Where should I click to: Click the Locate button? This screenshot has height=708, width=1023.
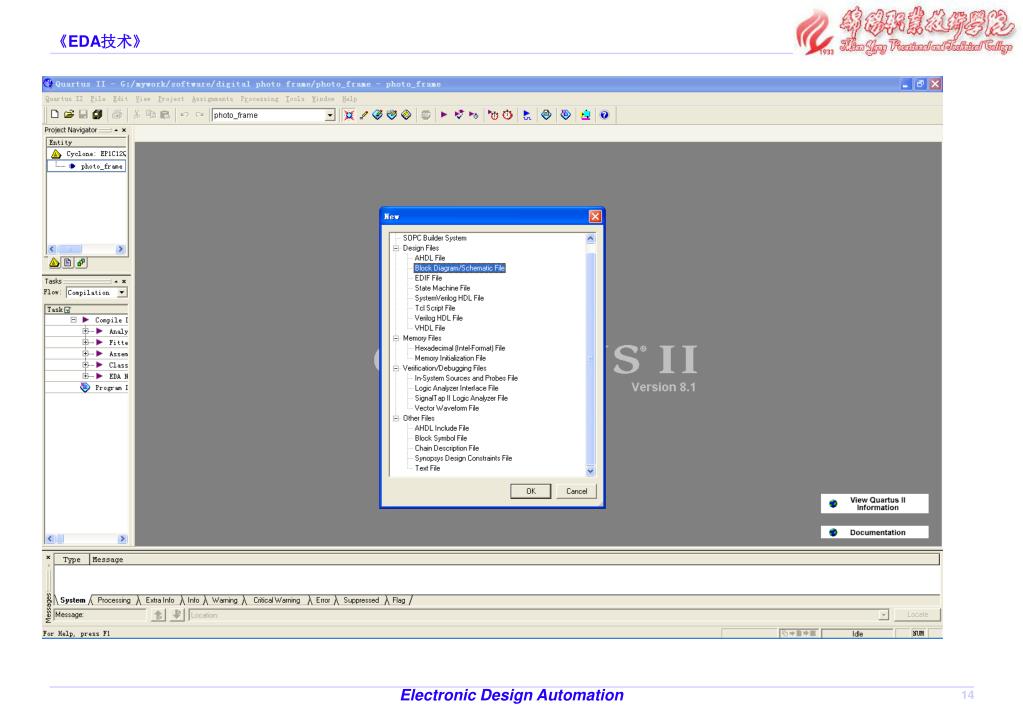click(x=917, y=615)
